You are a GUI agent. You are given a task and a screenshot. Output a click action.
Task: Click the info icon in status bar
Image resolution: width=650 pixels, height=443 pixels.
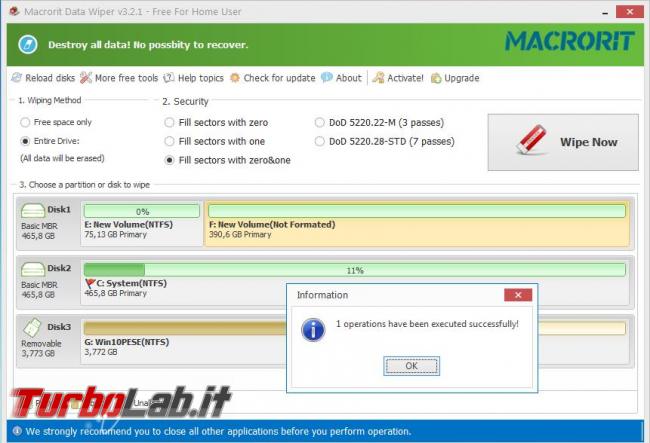click(17, 431)
